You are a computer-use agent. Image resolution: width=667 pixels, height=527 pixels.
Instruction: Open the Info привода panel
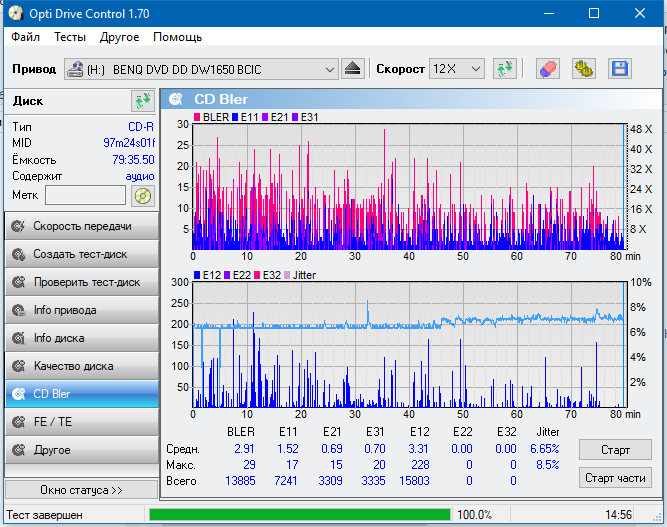[80, 310]
